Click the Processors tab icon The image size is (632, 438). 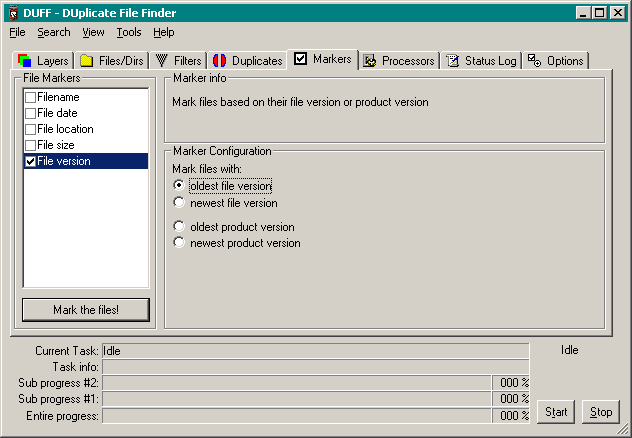(370, 61)
